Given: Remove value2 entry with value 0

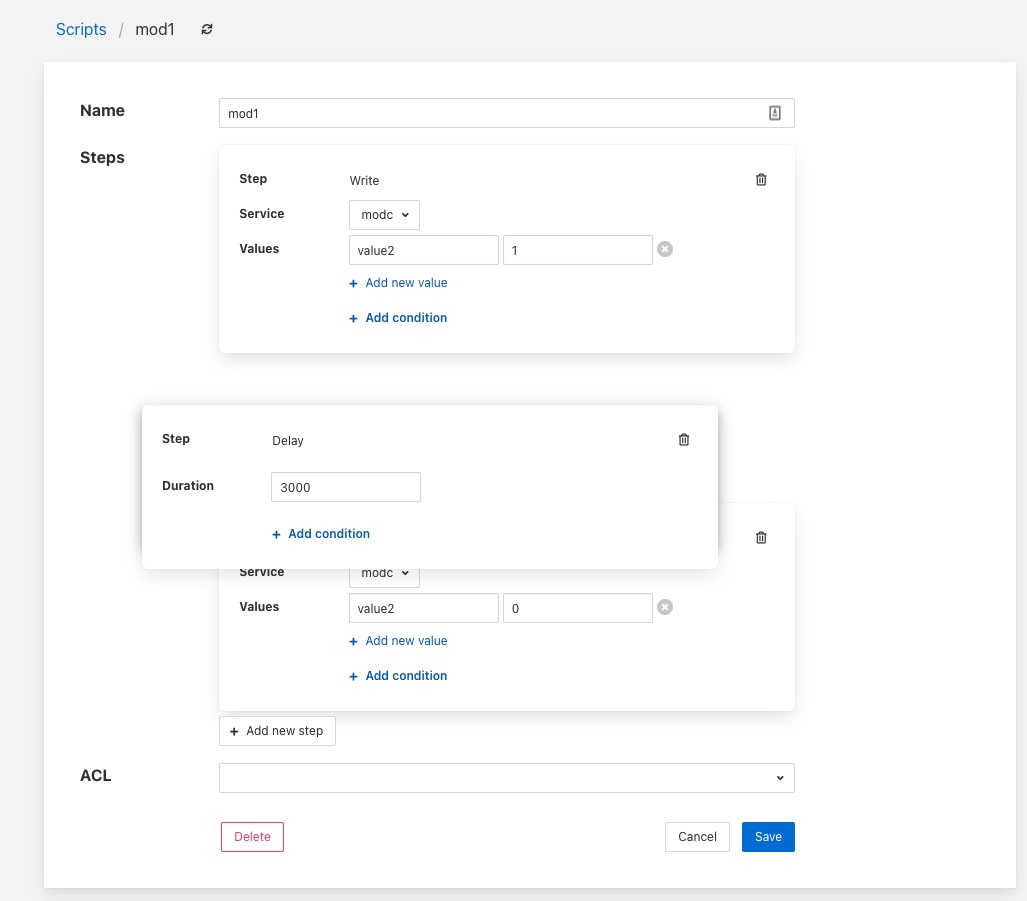Looking at the screenshot, I should pos(665,607).
